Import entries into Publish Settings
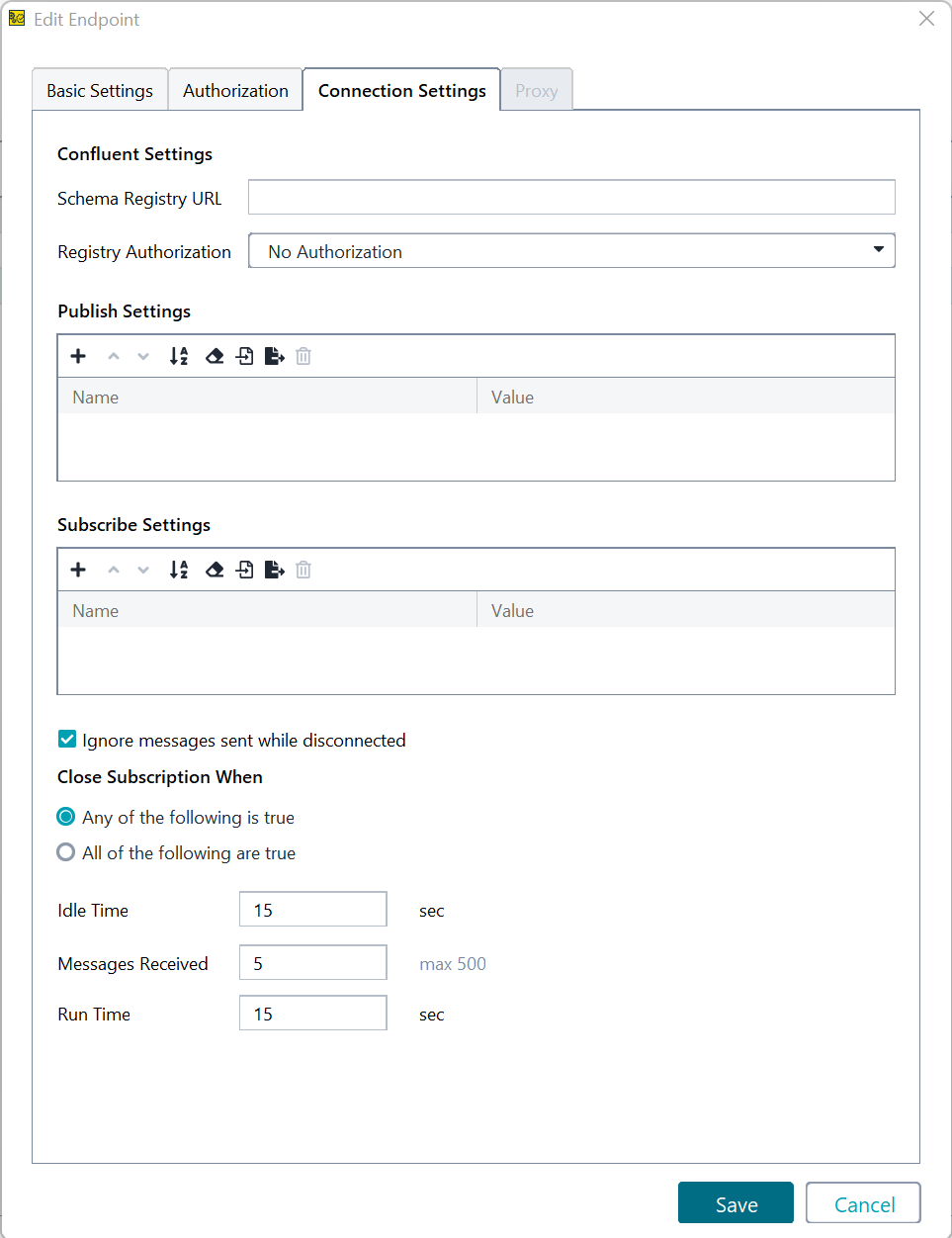Viewport: 952px width, 1238px height. coord(244,356)
